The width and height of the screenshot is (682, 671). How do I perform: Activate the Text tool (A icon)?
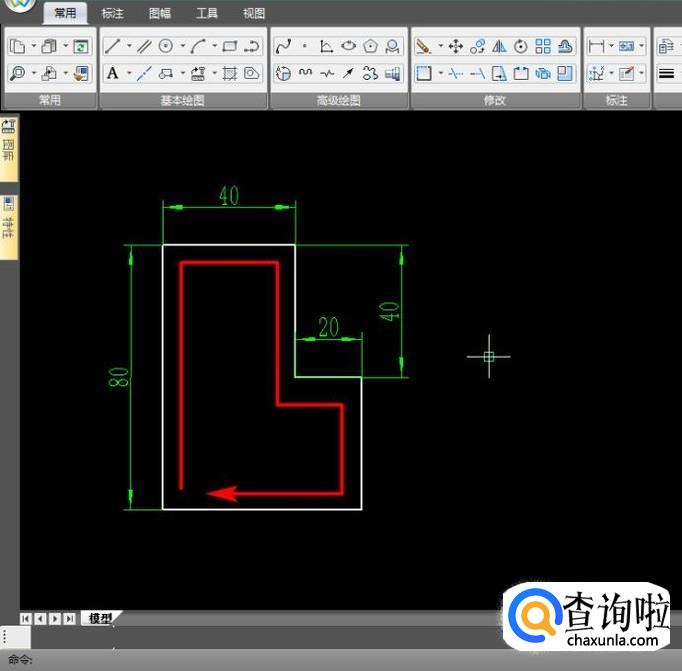(112, 73)
